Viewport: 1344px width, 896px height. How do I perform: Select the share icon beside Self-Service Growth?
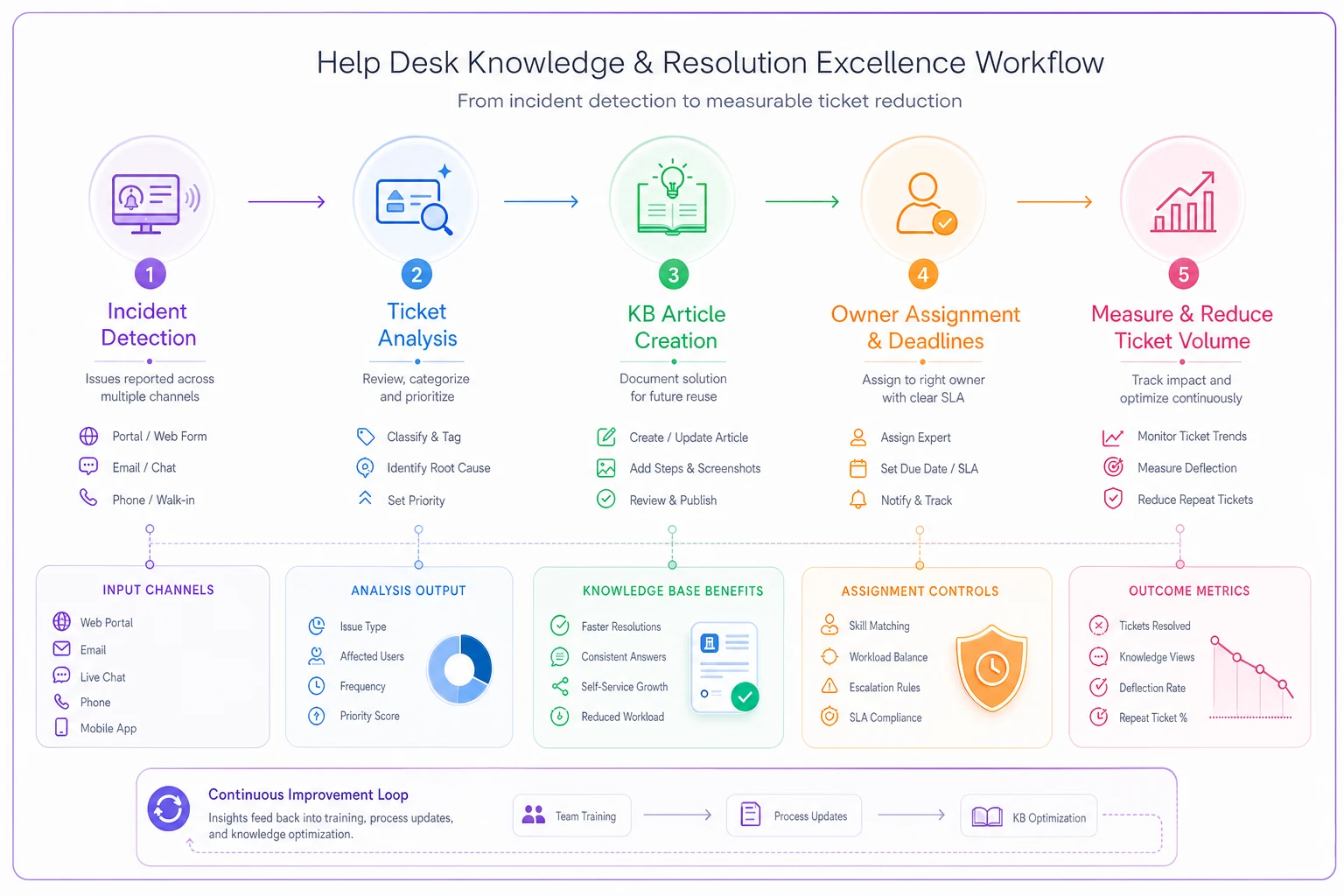coord(560,687)
